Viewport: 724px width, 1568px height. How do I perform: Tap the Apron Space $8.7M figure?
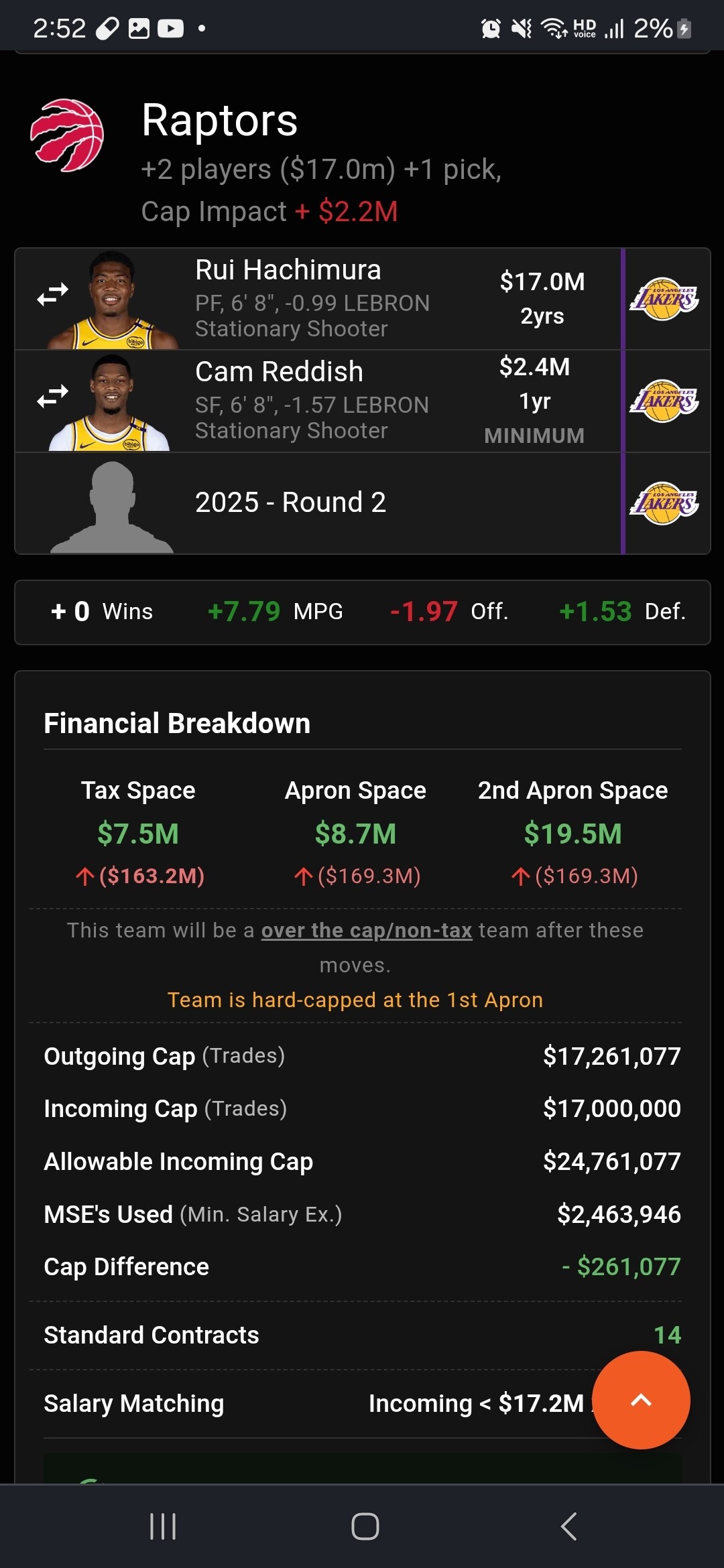(x=355, y=834)
